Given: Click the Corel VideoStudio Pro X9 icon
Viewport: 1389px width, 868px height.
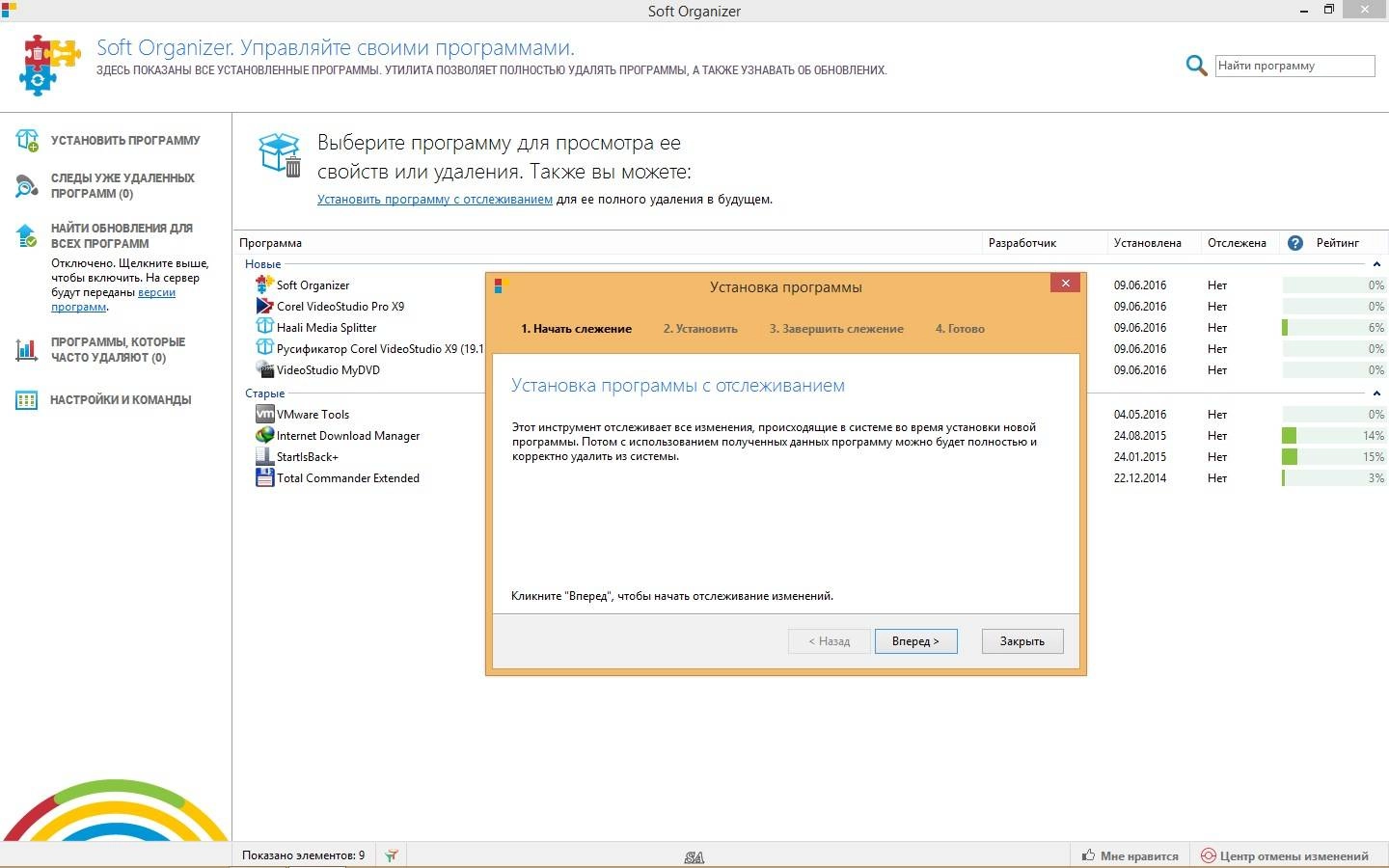Looking at the screenshot, I should (x=264, y=306).
